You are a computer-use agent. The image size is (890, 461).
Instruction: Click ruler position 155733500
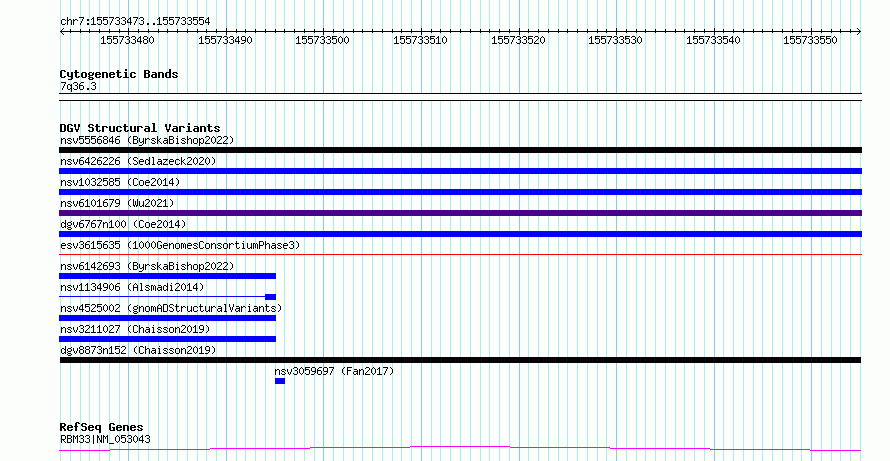(x=322, y=40)
